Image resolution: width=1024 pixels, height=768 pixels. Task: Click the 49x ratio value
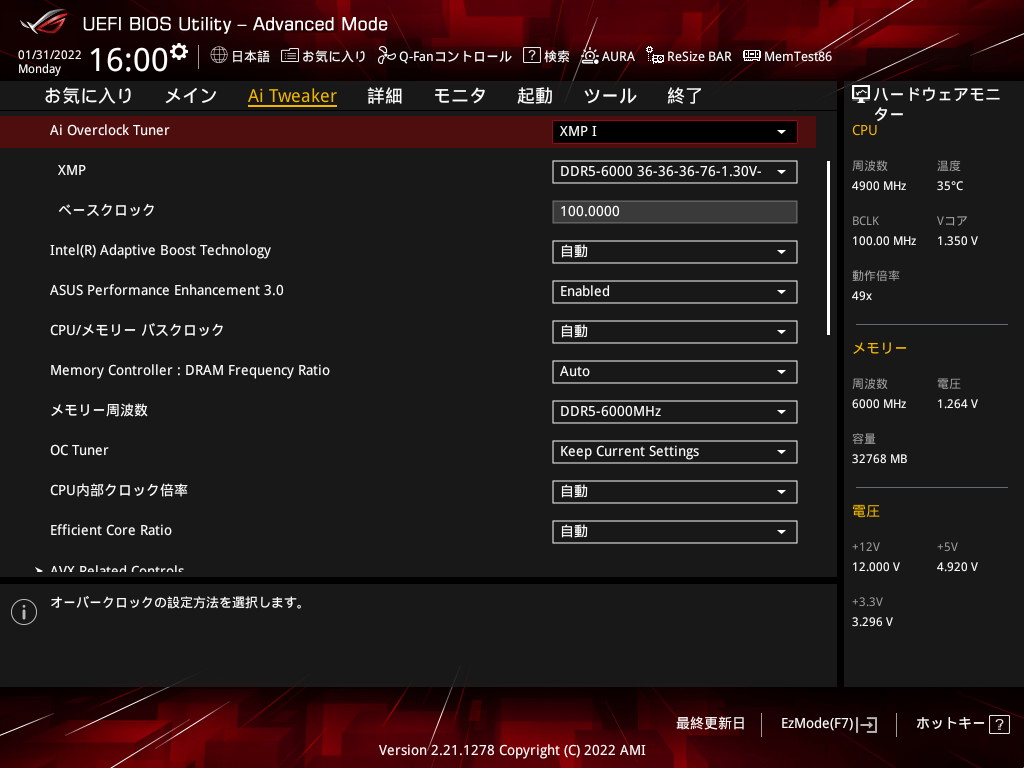(861, 296)
